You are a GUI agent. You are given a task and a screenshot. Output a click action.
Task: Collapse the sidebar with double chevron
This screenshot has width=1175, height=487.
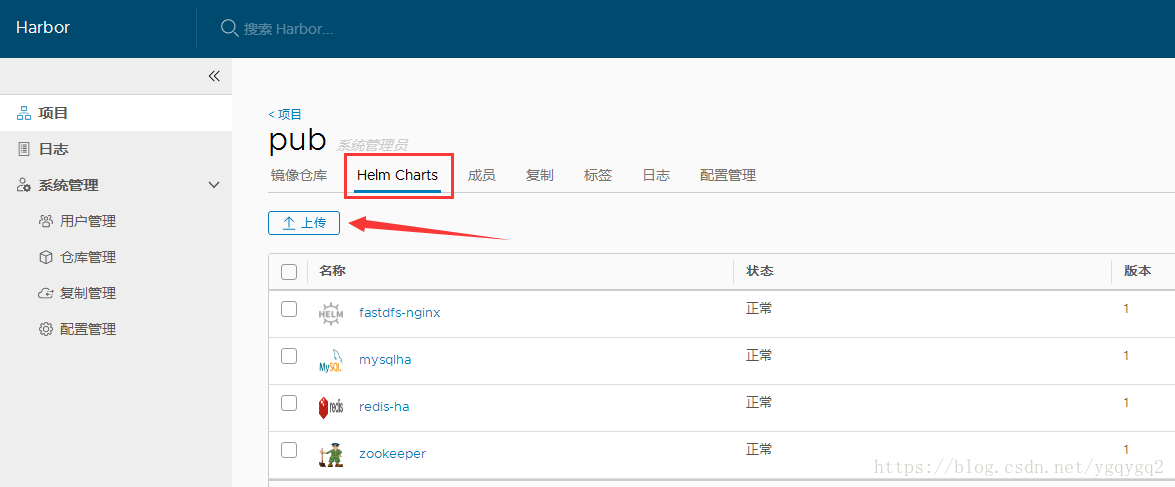[x=214, y=76]
